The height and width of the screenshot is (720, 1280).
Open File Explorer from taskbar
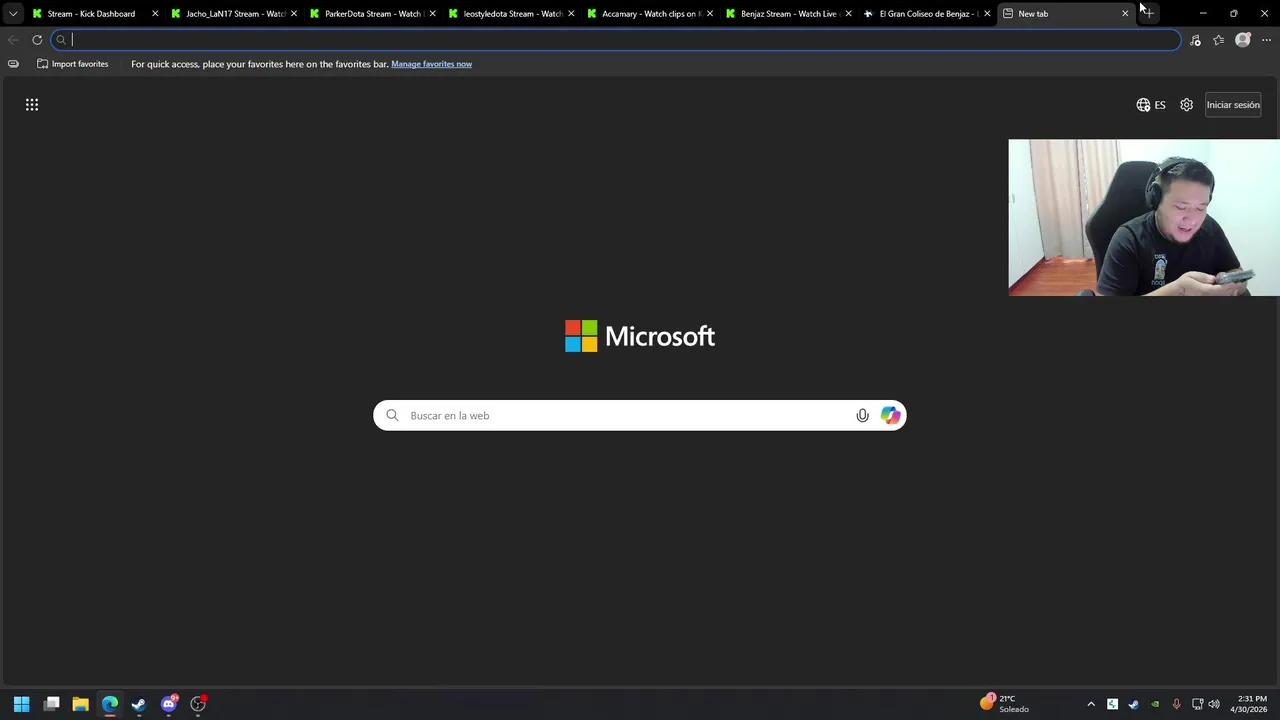[x=81, y=704]
